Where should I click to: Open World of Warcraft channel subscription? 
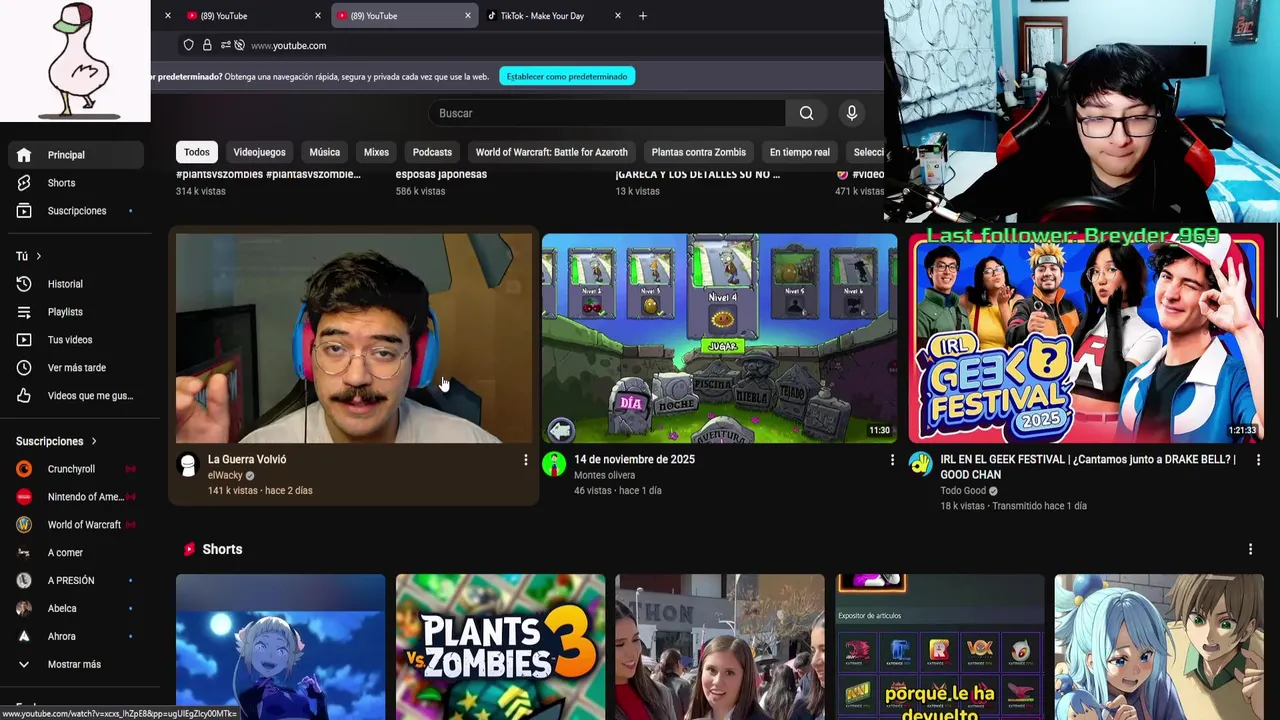76,525
